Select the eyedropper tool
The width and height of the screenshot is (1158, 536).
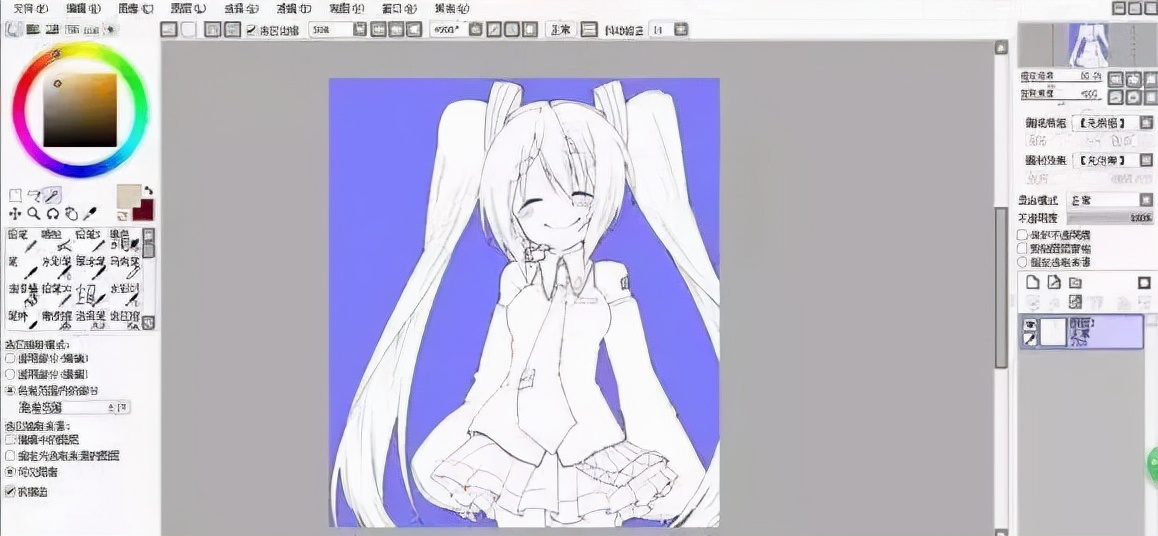click(x=90, y=214)
